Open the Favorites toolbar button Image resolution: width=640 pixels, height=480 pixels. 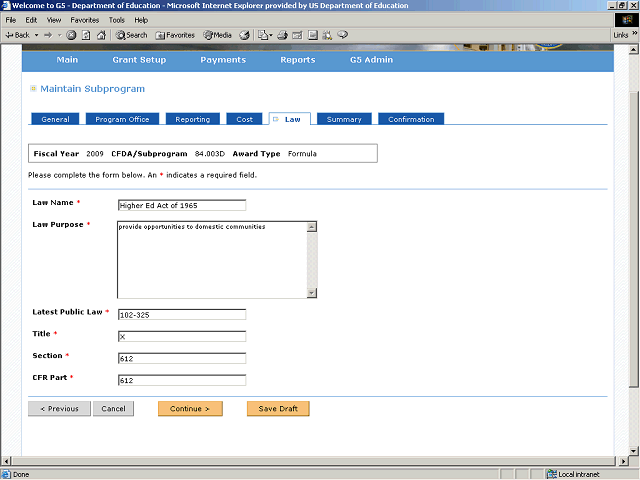point(175,35)
